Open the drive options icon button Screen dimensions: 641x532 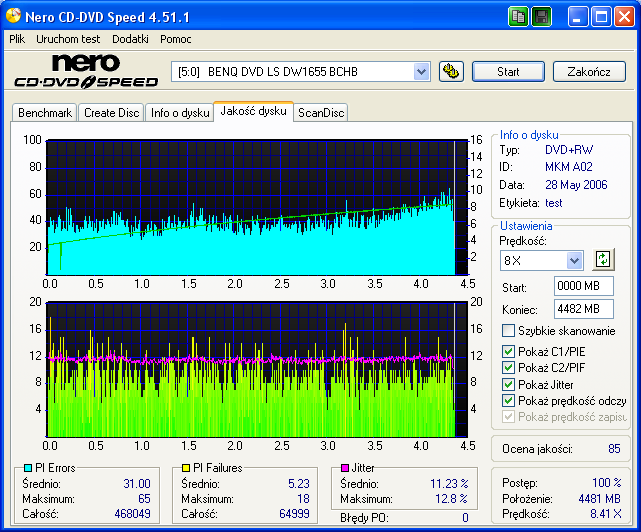(x=451, y=72)
